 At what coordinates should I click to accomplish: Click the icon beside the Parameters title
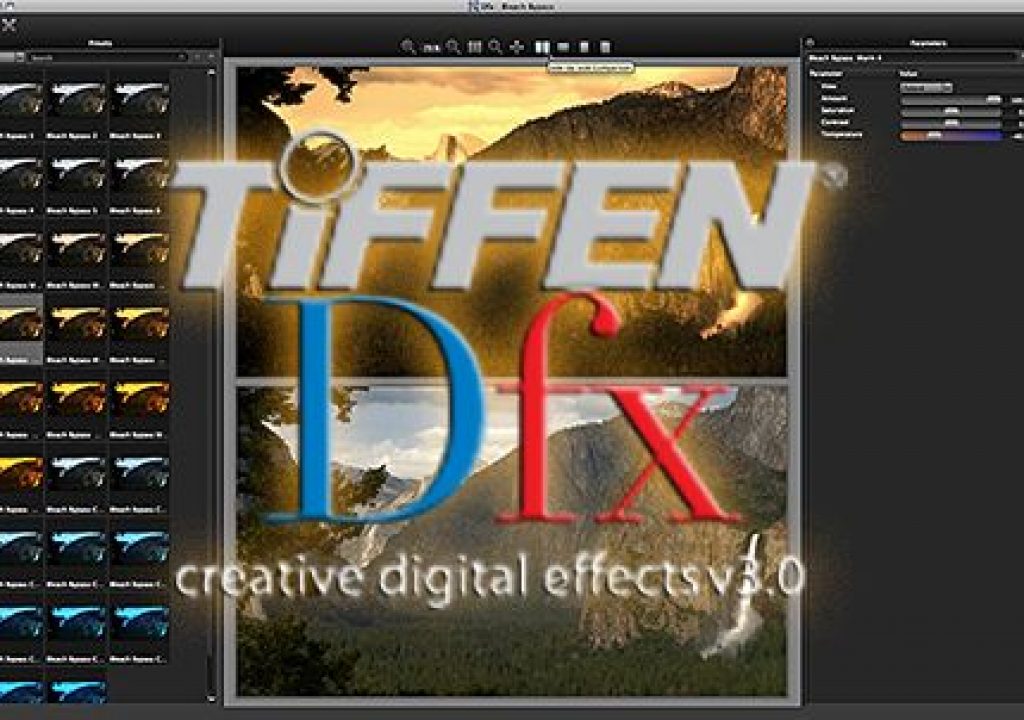810,43
